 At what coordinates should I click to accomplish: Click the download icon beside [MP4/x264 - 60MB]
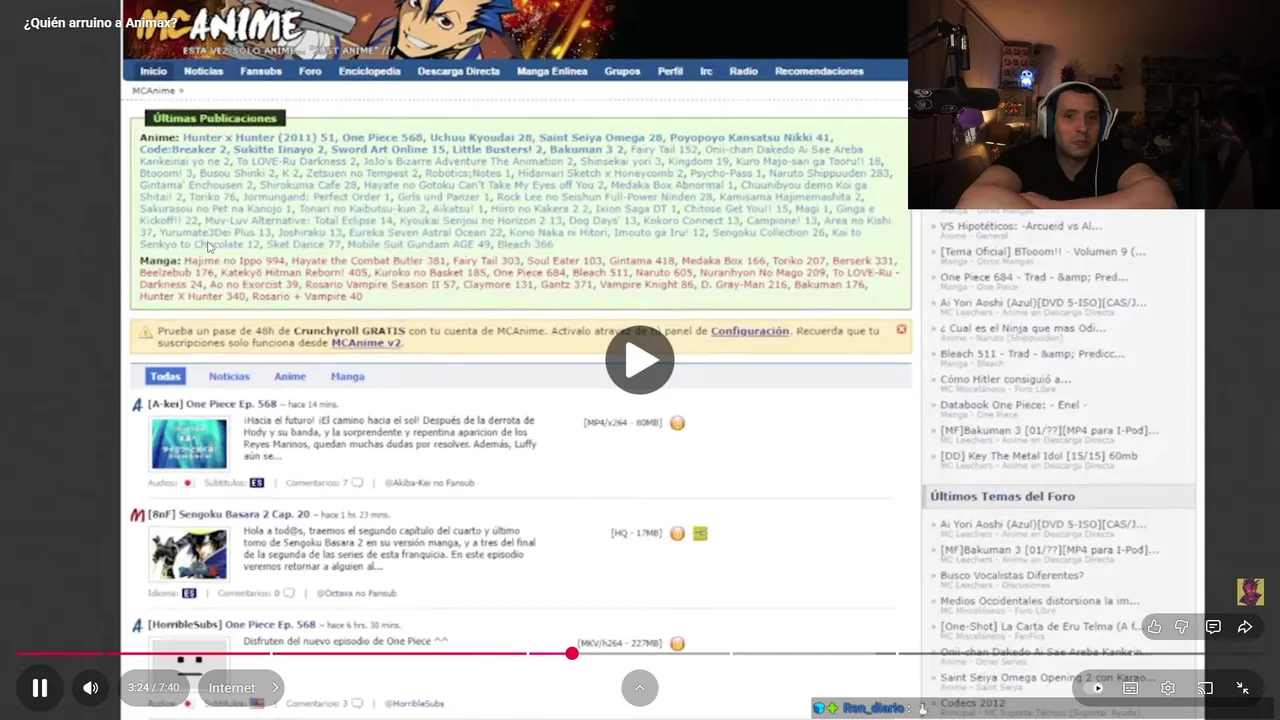coord(677,423)
